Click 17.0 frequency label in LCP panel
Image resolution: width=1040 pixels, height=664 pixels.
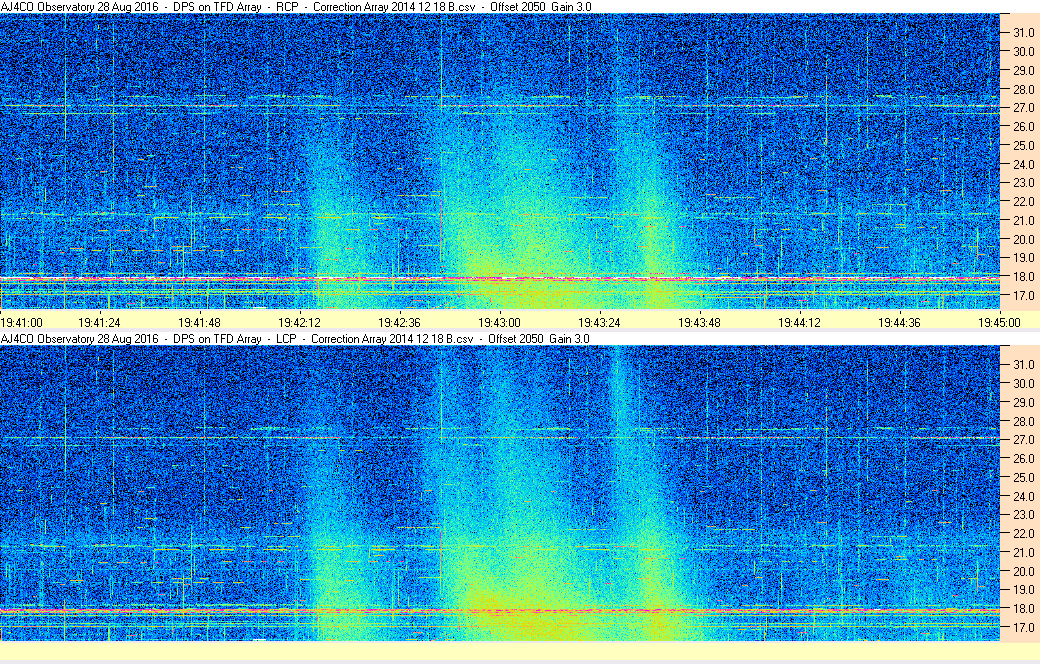[1023, 627]
